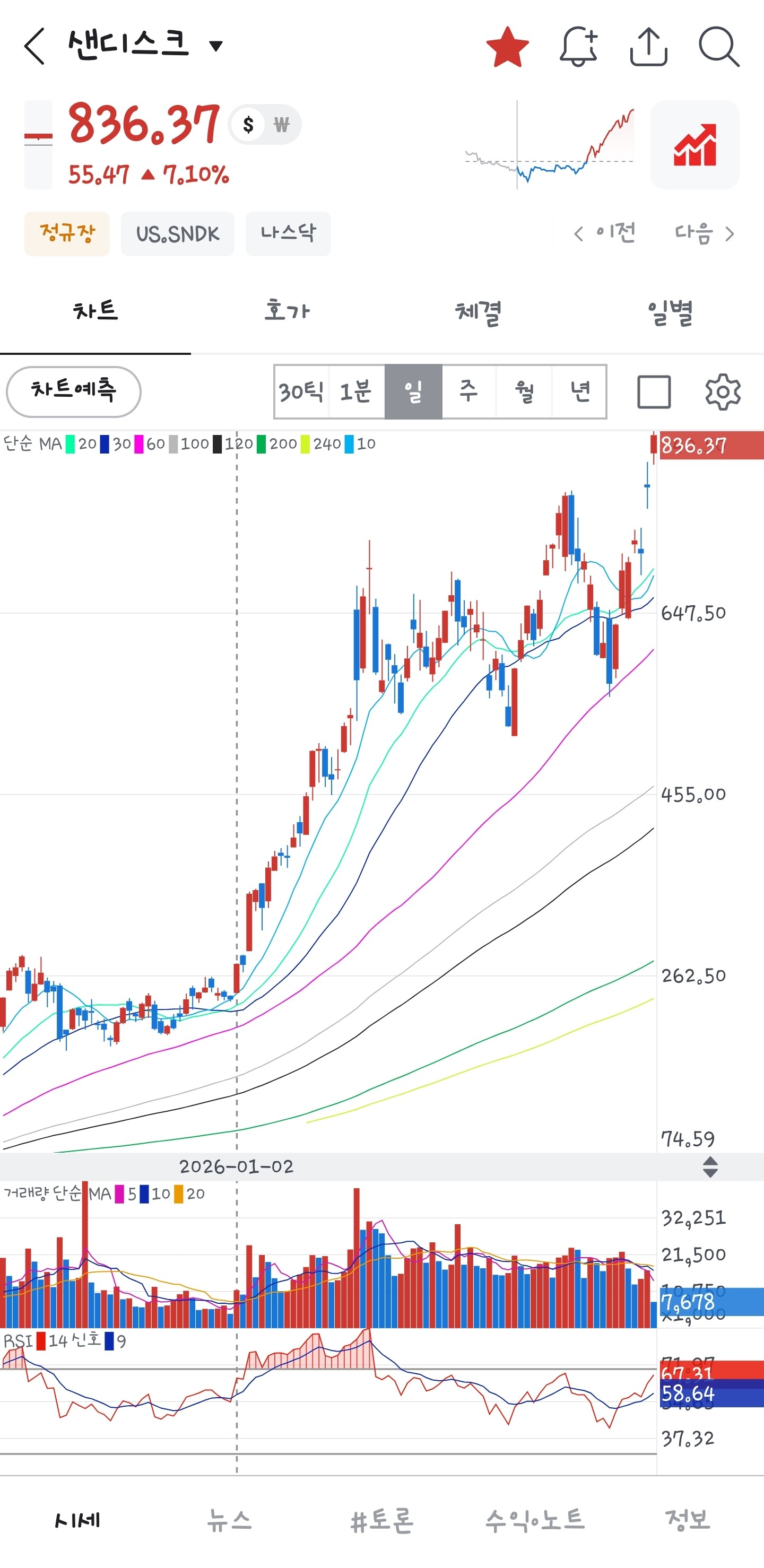Go to next stock with 다음
This screenshot has width=764, height=1568.
click(705, 233)
